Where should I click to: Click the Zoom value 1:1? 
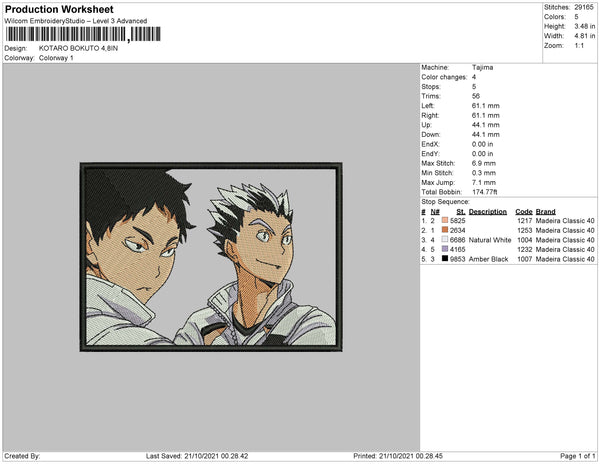[x=579, y=46]
